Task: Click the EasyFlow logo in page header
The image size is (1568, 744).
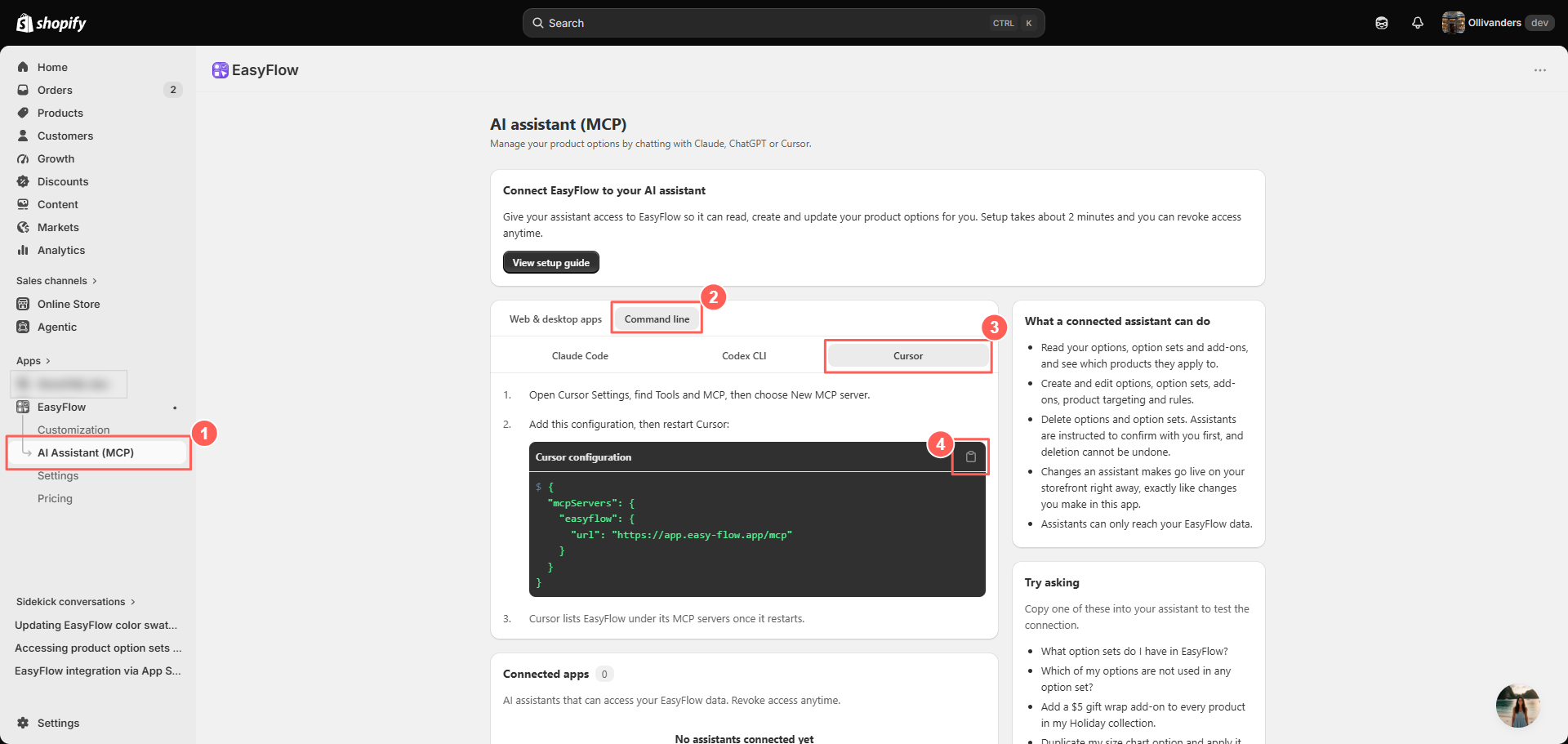Action: 220,70
